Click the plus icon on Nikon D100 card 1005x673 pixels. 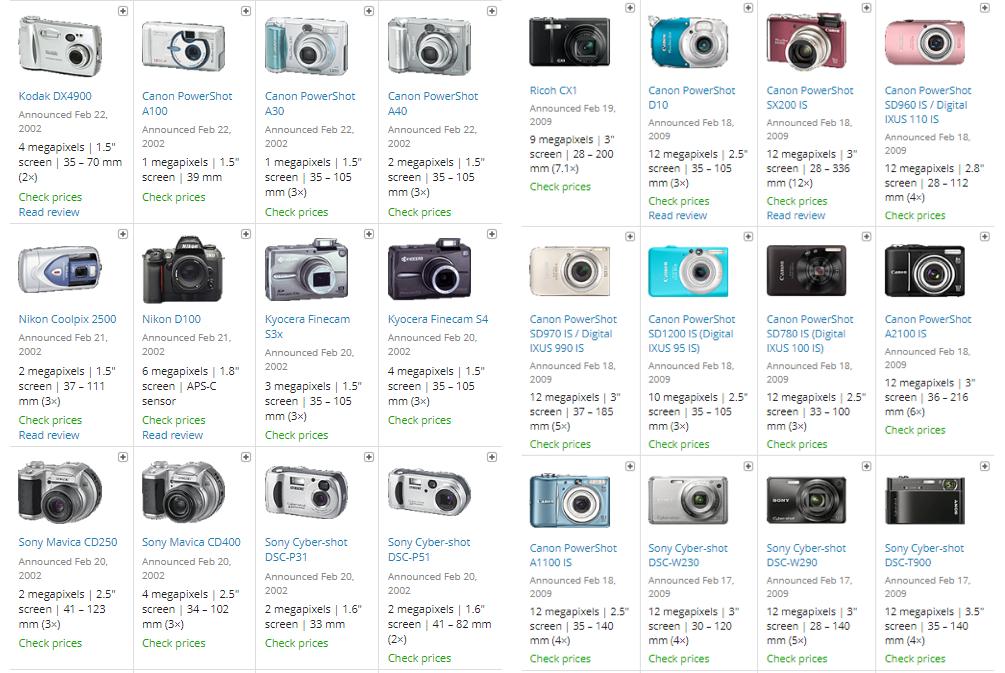coord(246,234)
